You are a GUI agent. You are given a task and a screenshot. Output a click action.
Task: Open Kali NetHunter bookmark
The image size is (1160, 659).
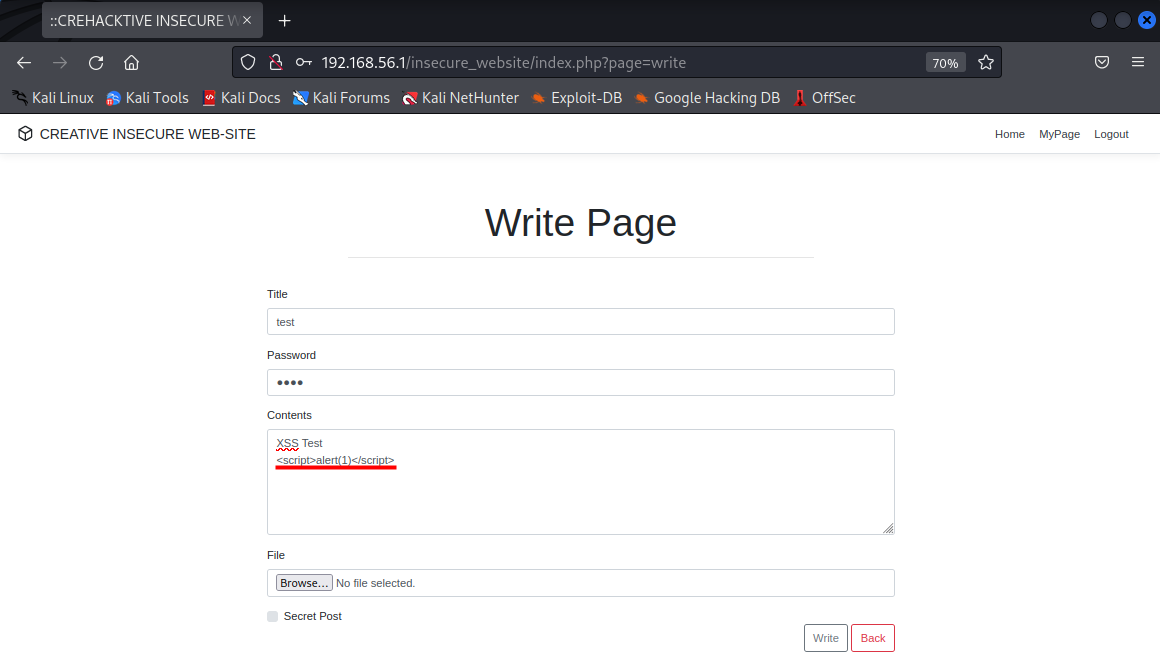(460, 98)
